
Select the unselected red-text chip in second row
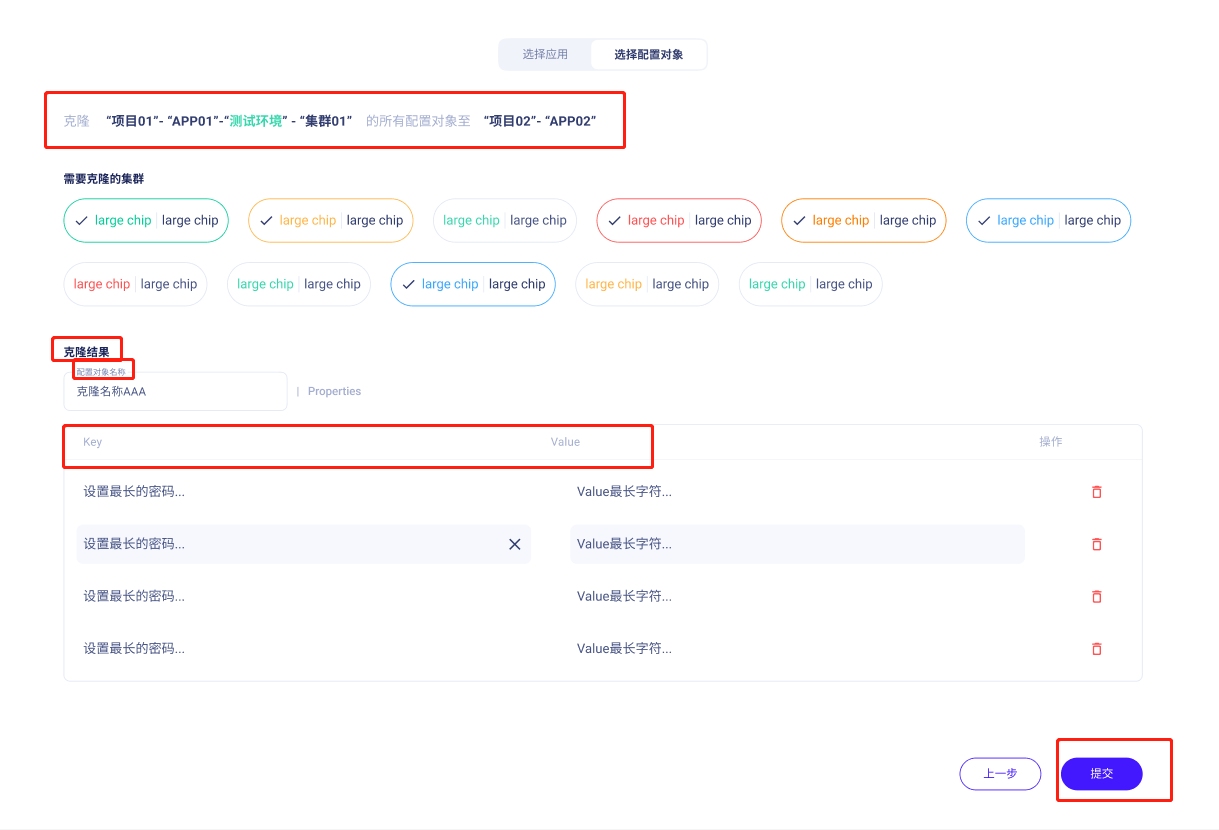click(135, 284)
